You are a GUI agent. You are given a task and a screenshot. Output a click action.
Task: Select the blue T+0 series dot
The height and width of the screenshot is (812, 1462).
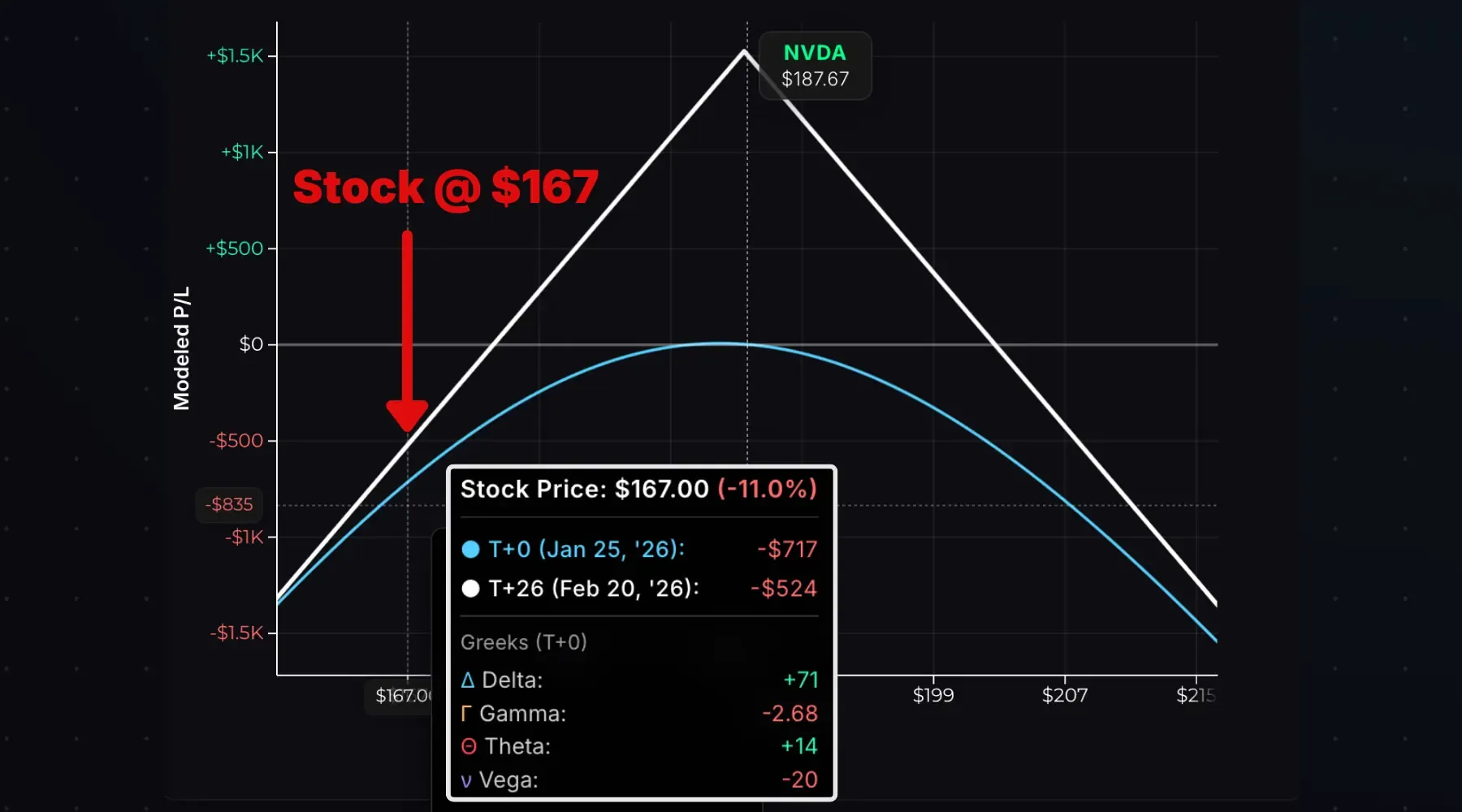point(472,550)
